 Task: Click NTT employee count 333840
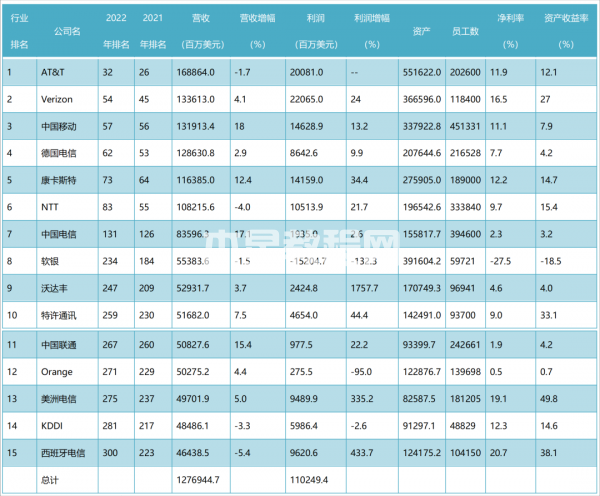(x=465, y=207)
